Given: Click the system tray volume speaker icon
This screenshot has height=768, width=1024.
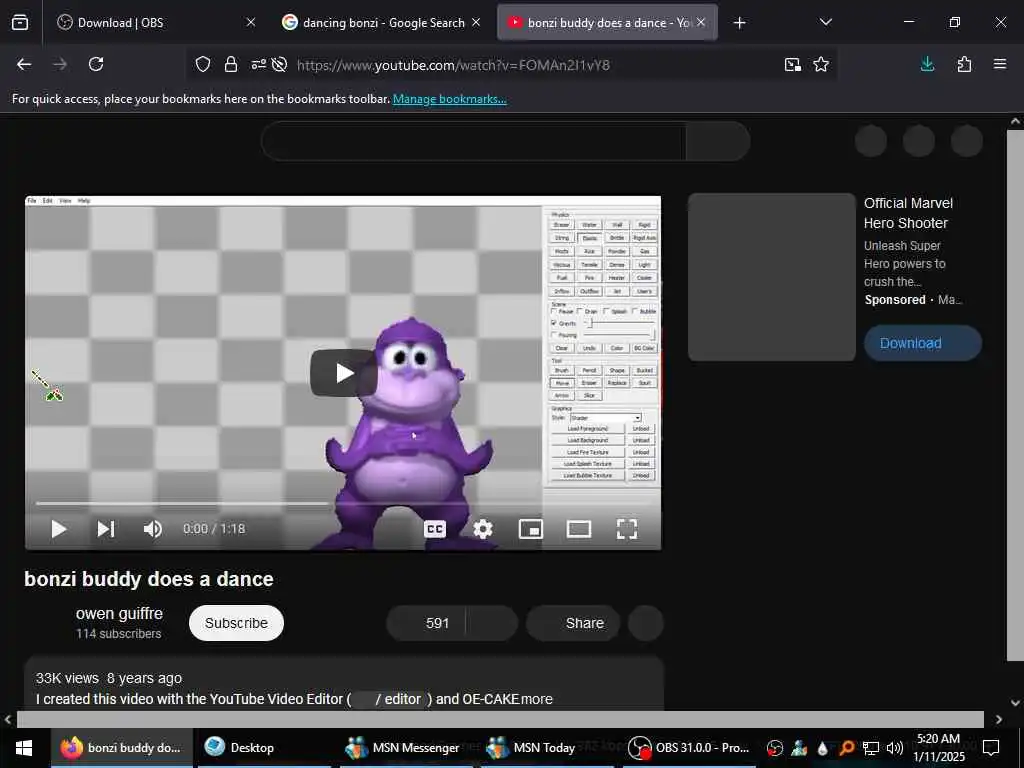Looking at the screenshot, I should pyautogui.click(x=895, y=748).
